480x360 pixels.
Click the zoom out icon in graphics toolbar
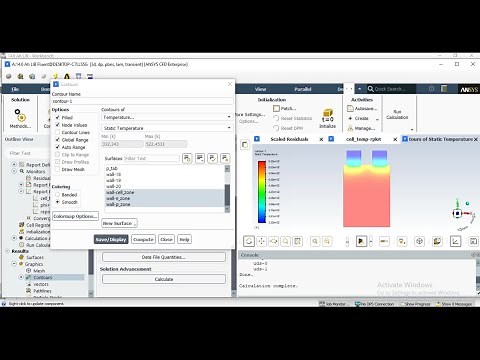tap(327, 241)
